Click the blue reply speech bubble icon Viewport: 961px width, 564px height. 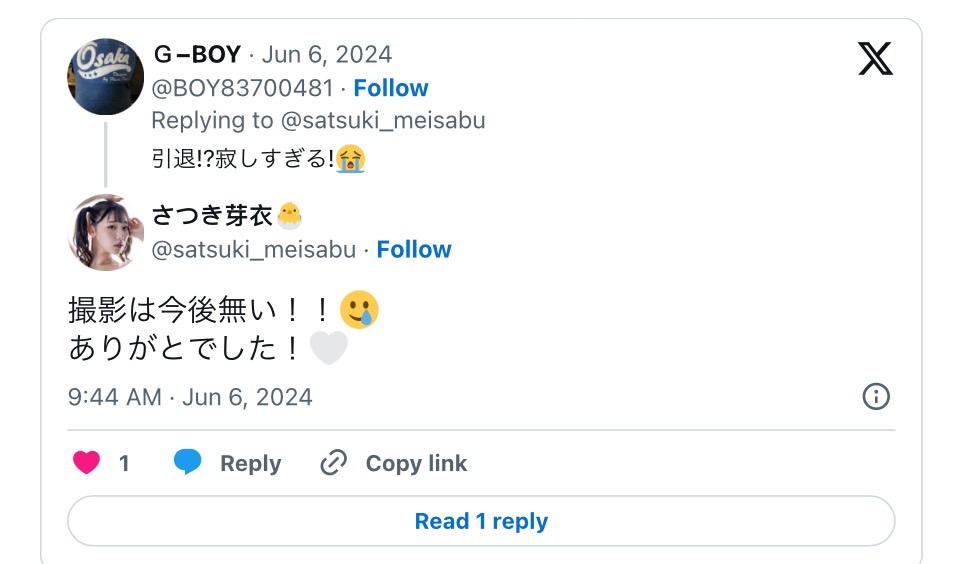point(187,462)
